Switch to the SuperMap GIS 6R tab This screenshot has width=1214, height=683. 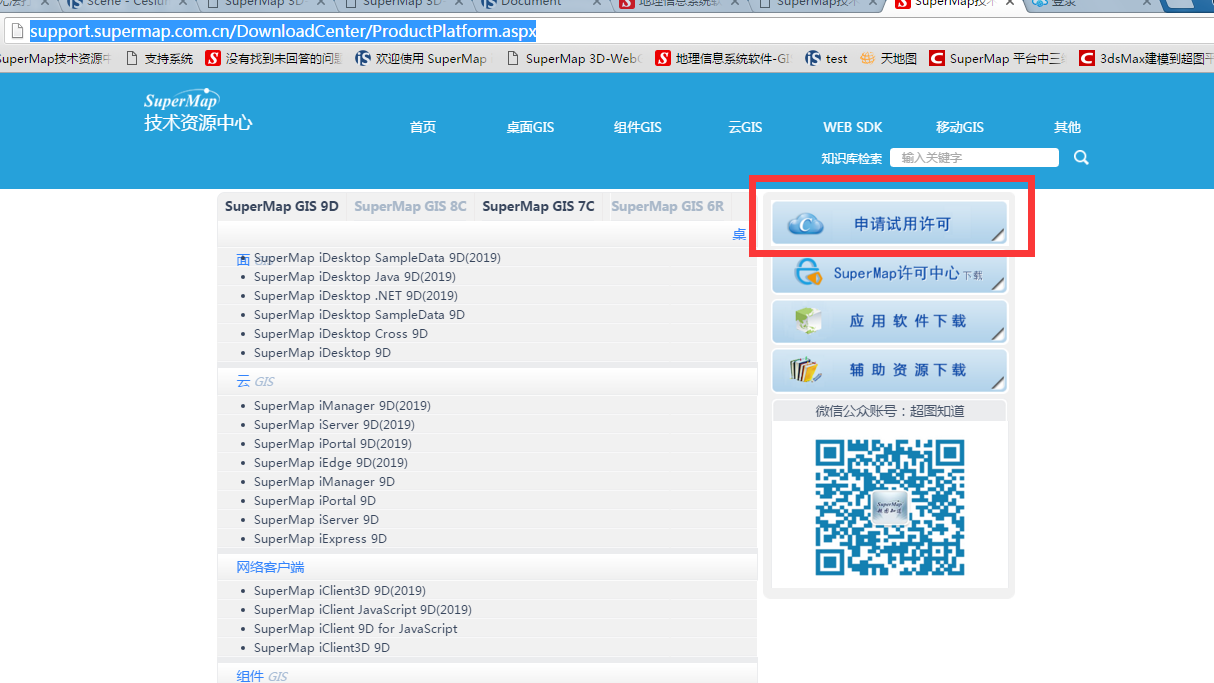[x=667, y=207]
